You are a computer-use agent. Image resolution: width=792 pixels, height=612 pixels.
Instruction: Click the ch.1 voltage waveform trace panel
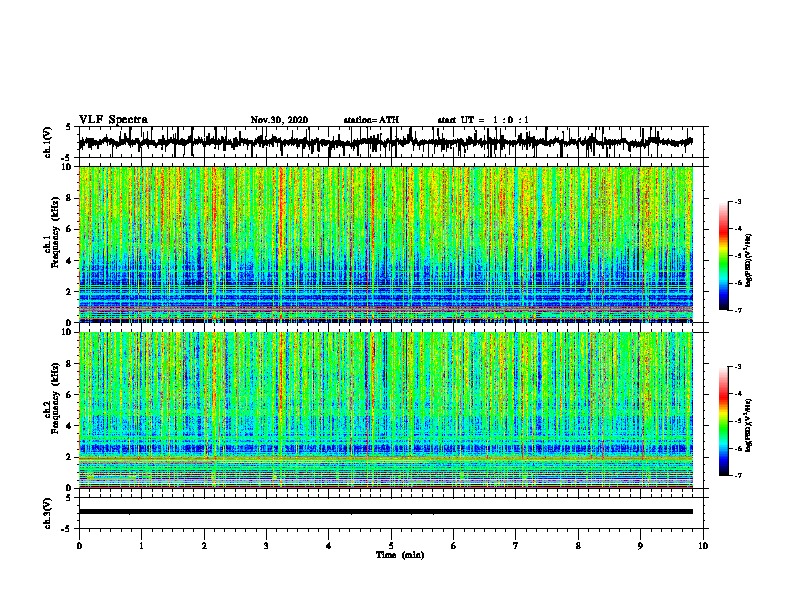(391, 142)
